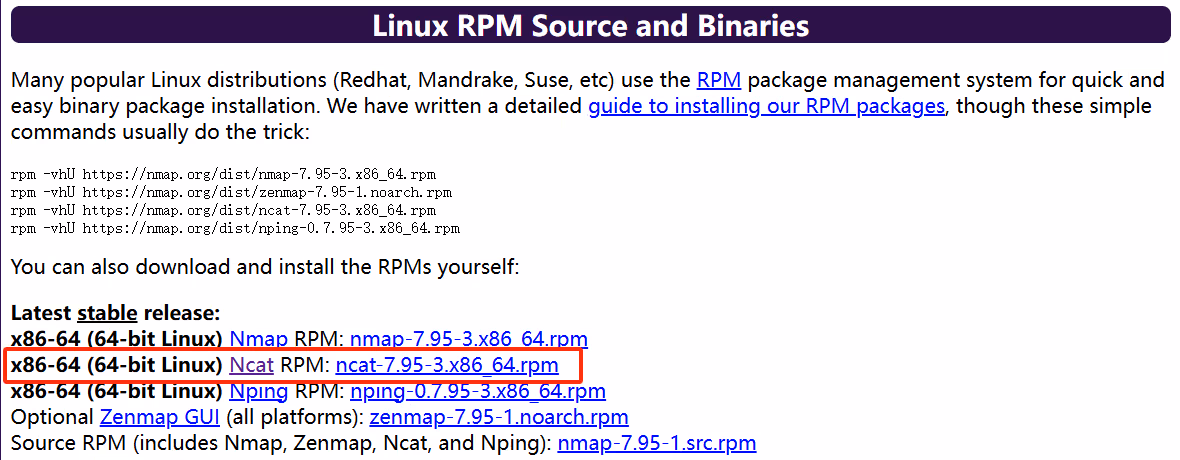Click the underlined word stable
Viewport: 1180px width, 460px height.
point(108,313)
